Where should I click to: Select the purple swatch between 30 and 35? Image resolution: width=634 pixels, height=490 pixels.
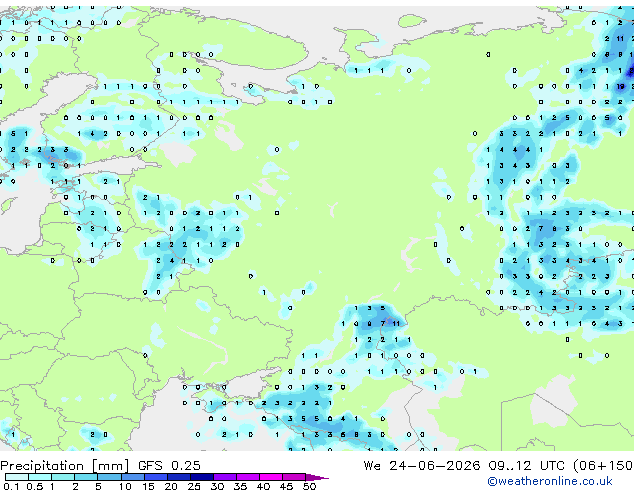(225, 477)
